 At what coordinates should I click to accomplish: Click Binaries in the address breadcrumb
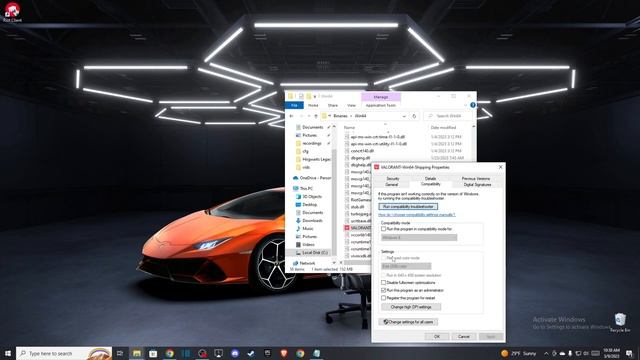pos(340,116)
